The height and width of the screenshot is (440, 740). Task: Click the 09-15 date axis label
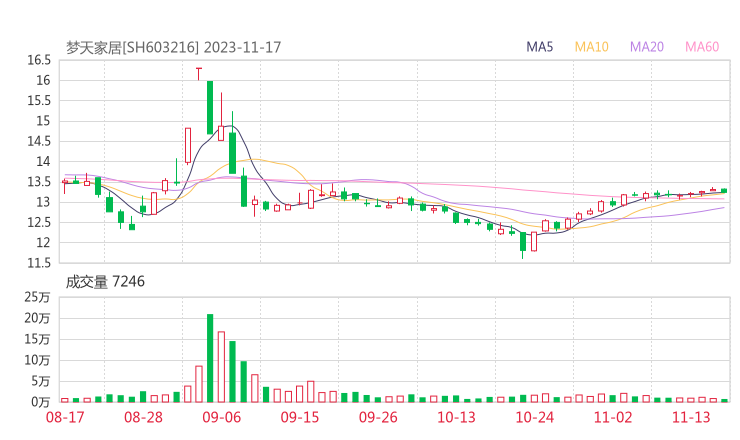tap(300, 417)
